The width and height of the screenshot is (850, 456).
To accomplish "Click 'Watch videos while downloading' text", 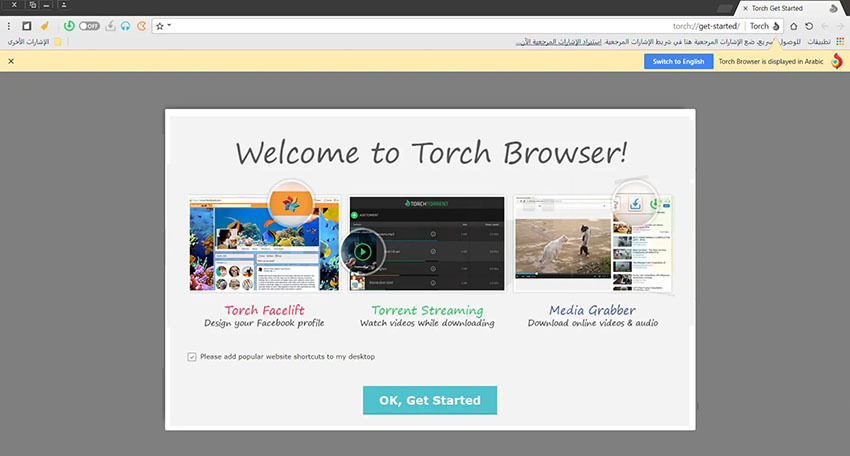I will pyautogui.click(x=427, y=323).
